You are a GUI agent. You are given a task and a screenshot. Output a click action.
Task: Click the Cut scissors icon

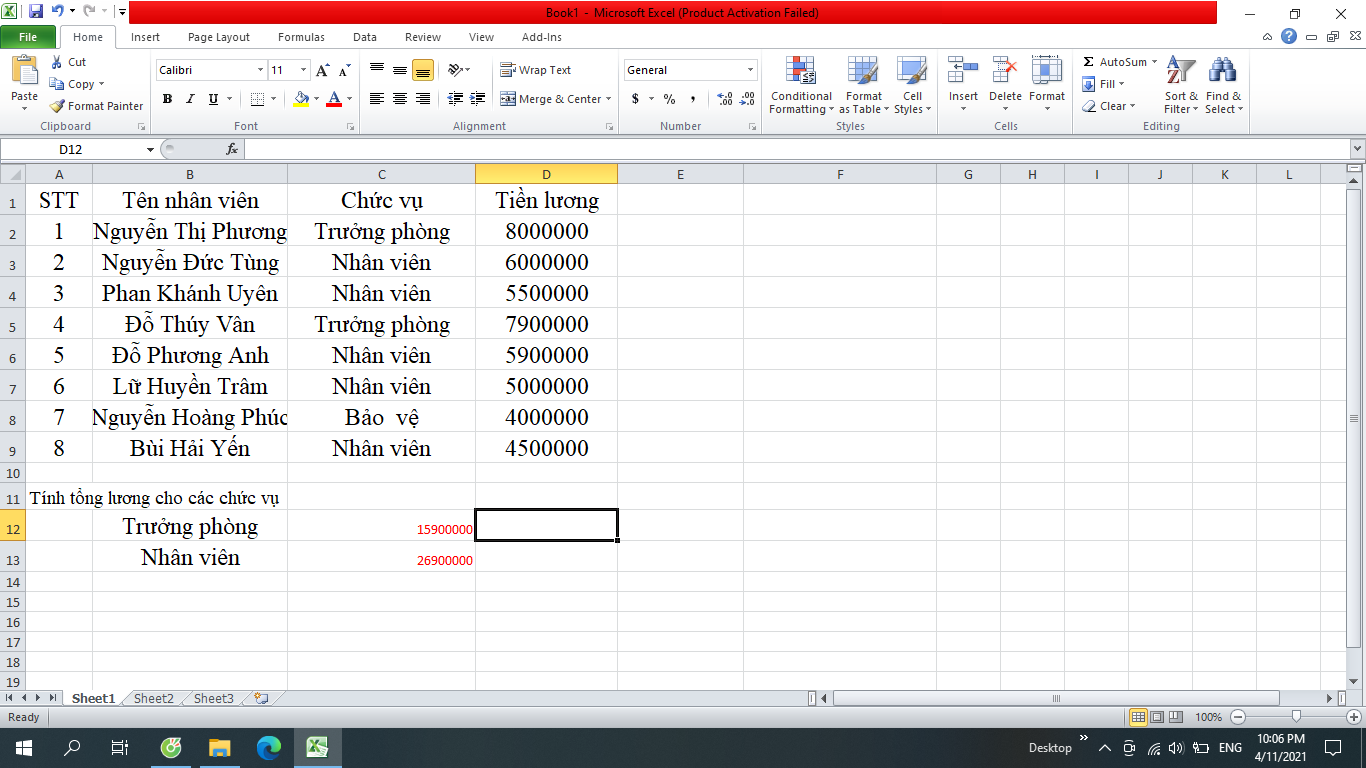(58, 62)
